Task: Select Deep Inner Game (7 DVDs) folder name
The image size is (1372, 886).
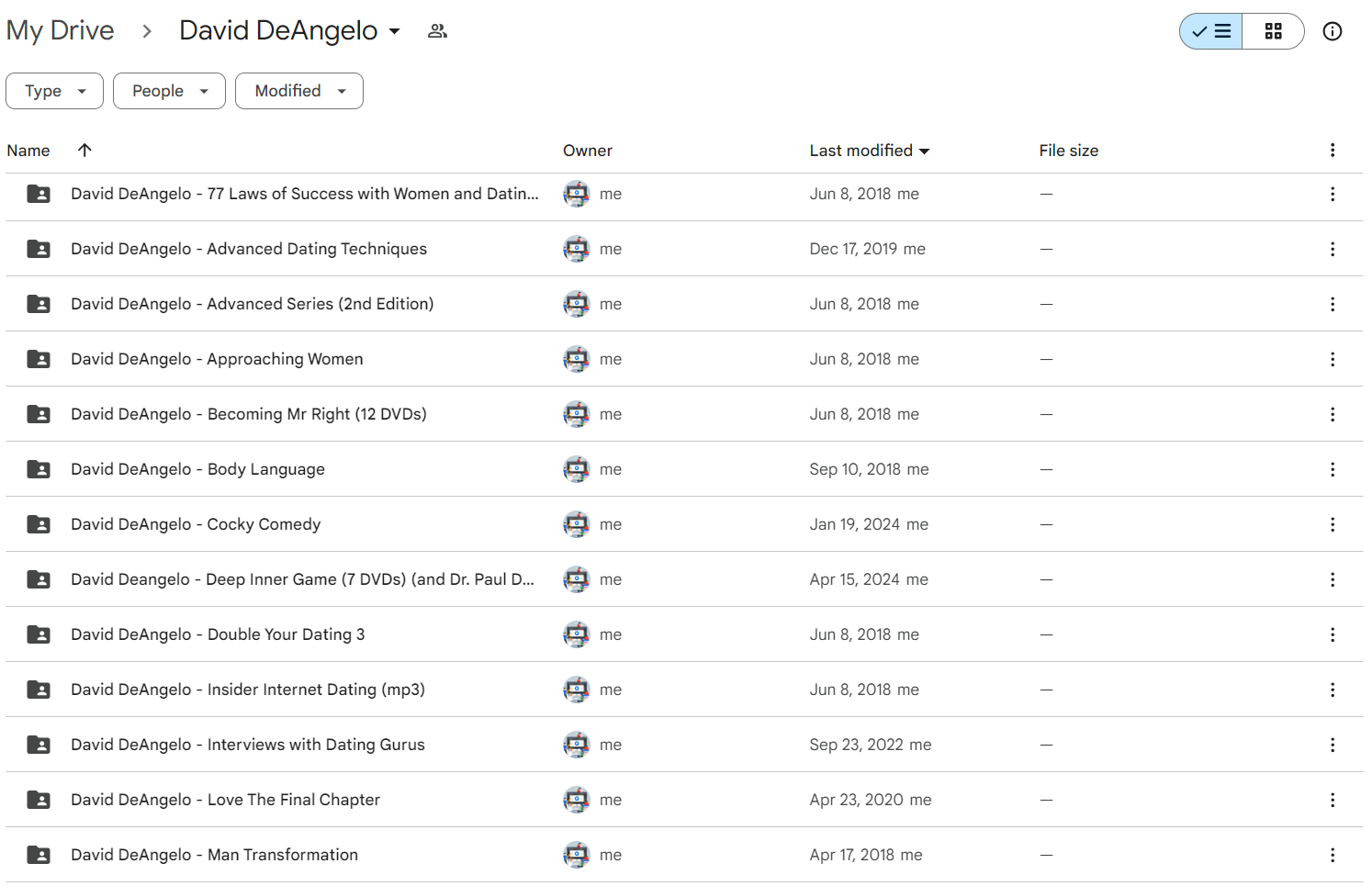Action: (302, 579)
